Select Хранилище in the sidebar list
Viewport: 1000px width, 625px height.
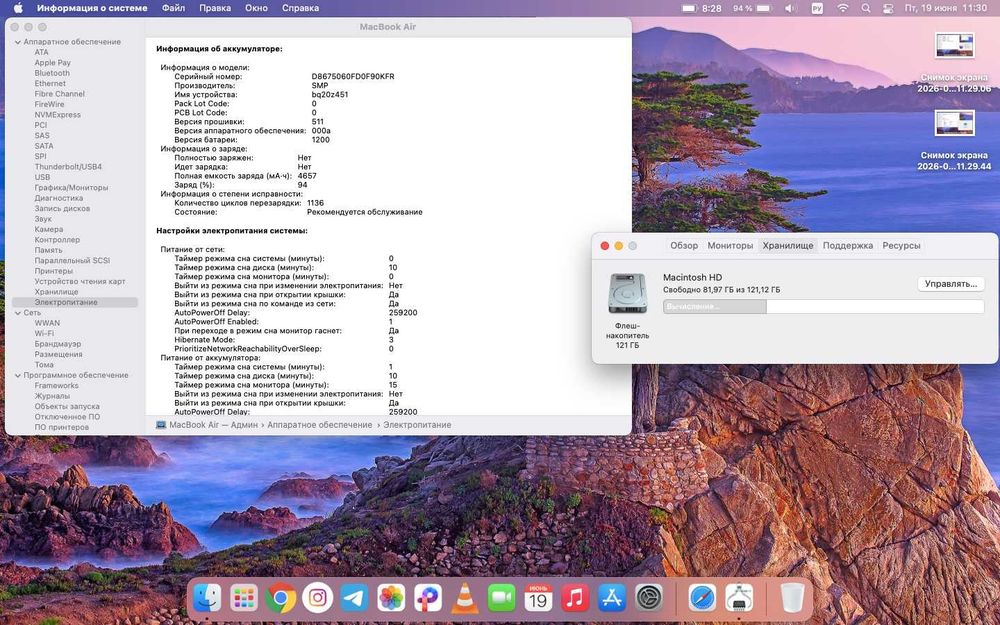56,292
